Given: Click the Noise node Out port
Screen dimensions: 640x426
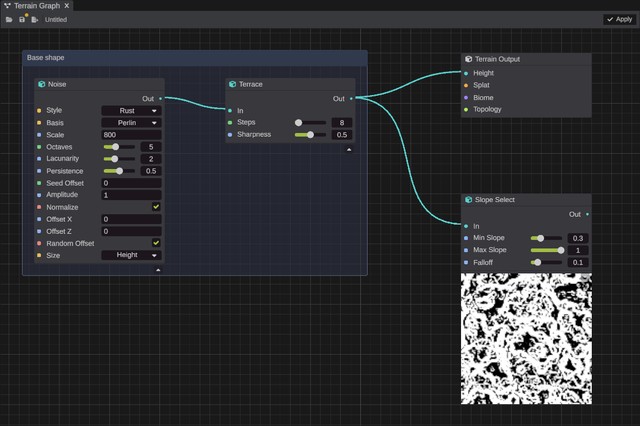Looking at the screenshot, I should click(160, 98).
